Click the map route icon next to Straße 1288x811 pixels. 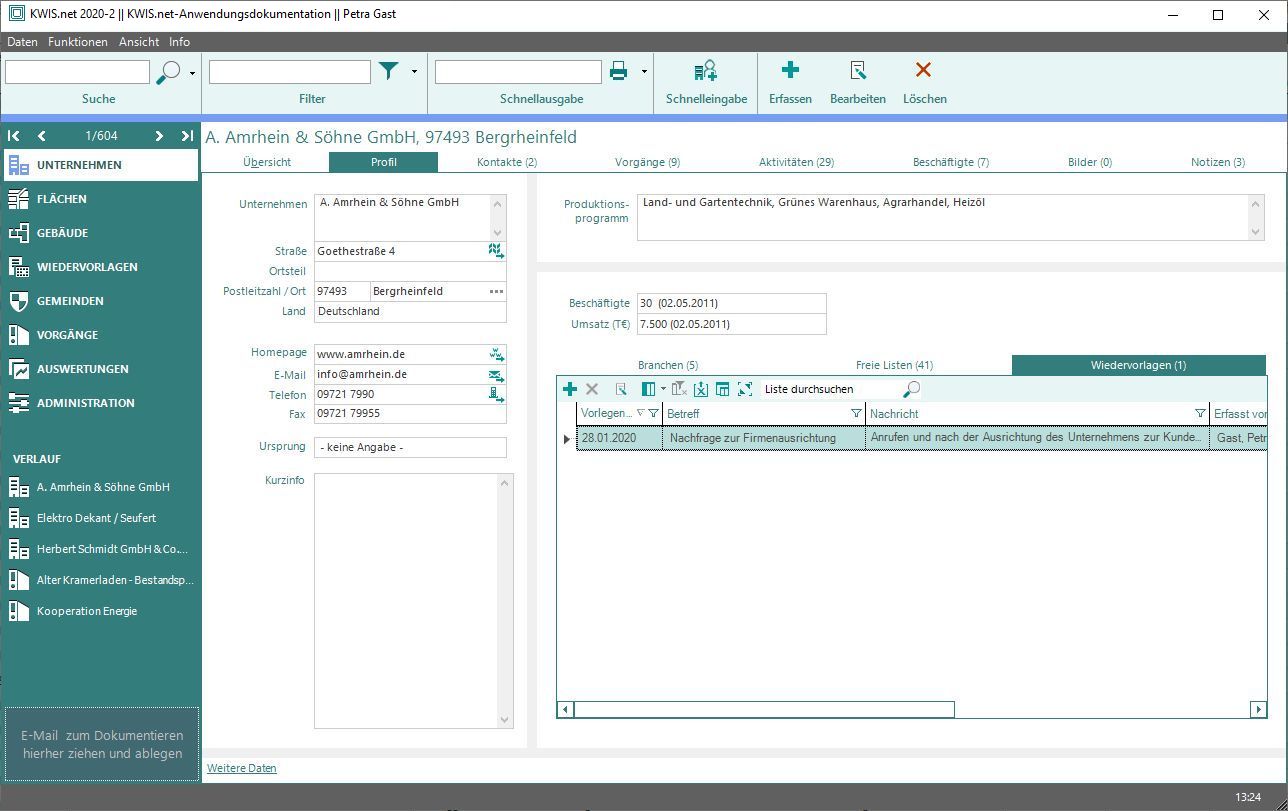[496, 251]
